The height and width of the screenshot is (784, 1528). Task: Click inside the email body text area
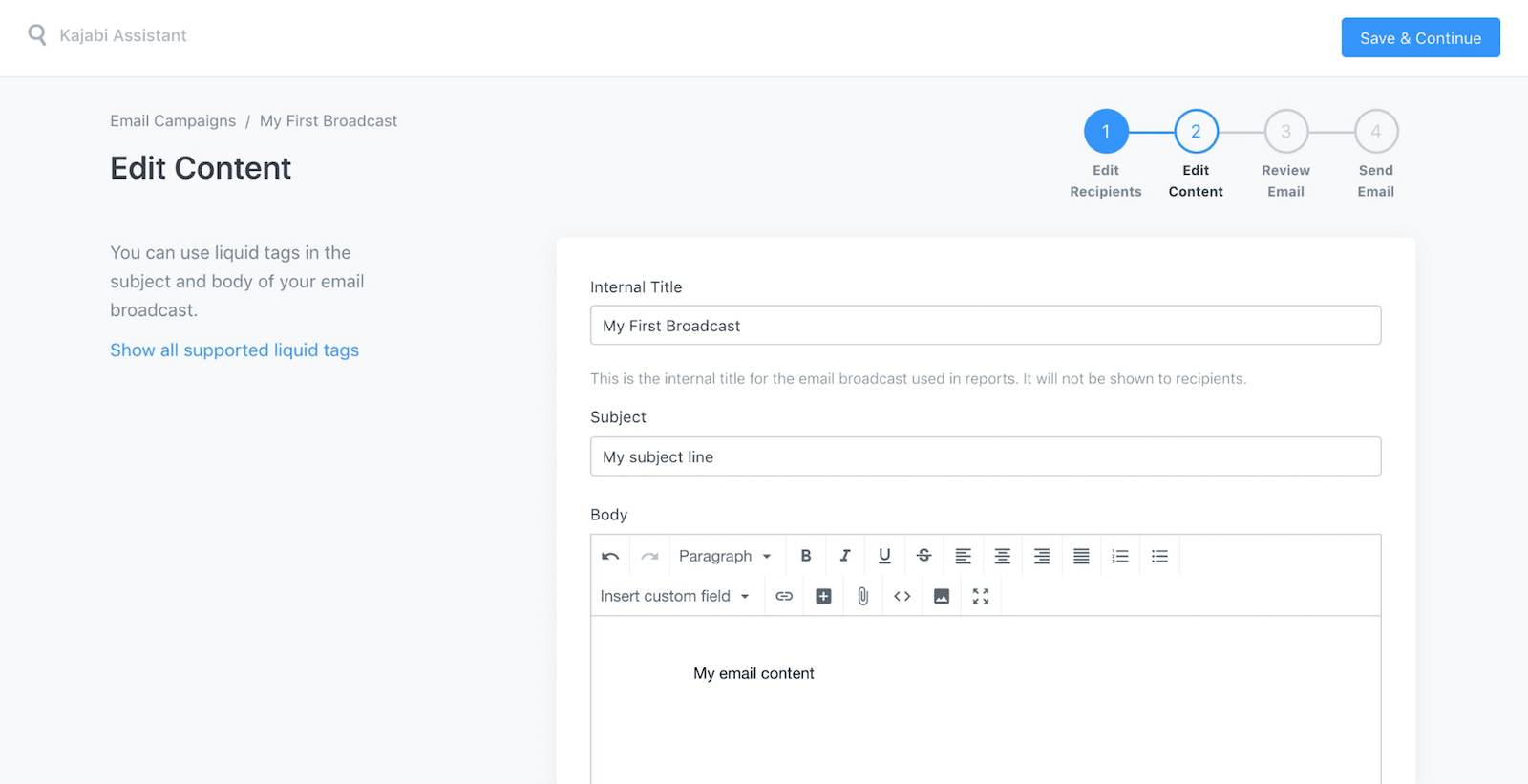[986, 700]
